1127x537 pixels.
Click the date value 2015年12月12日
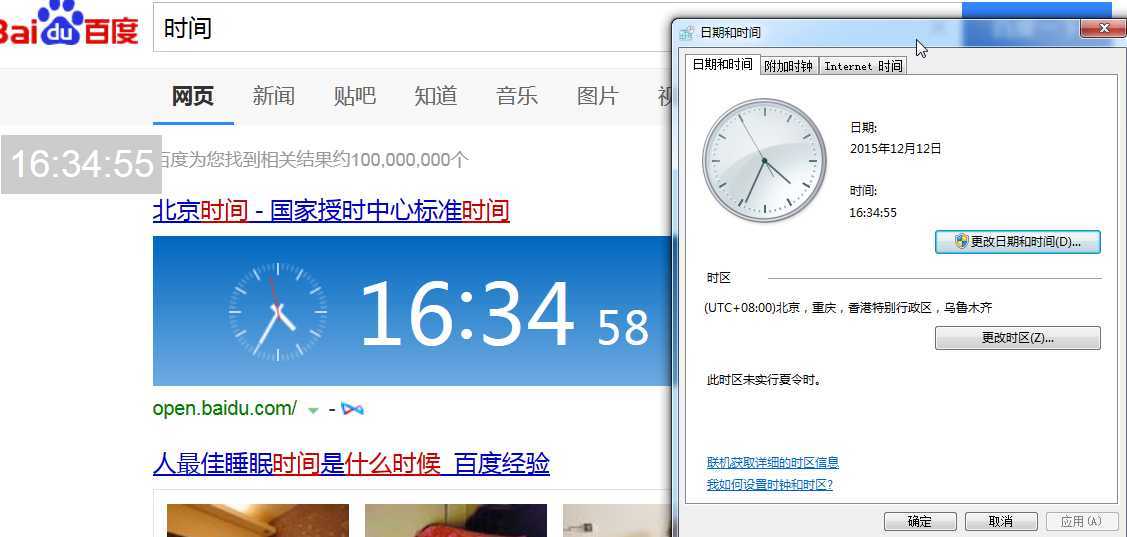pos(896,149)
